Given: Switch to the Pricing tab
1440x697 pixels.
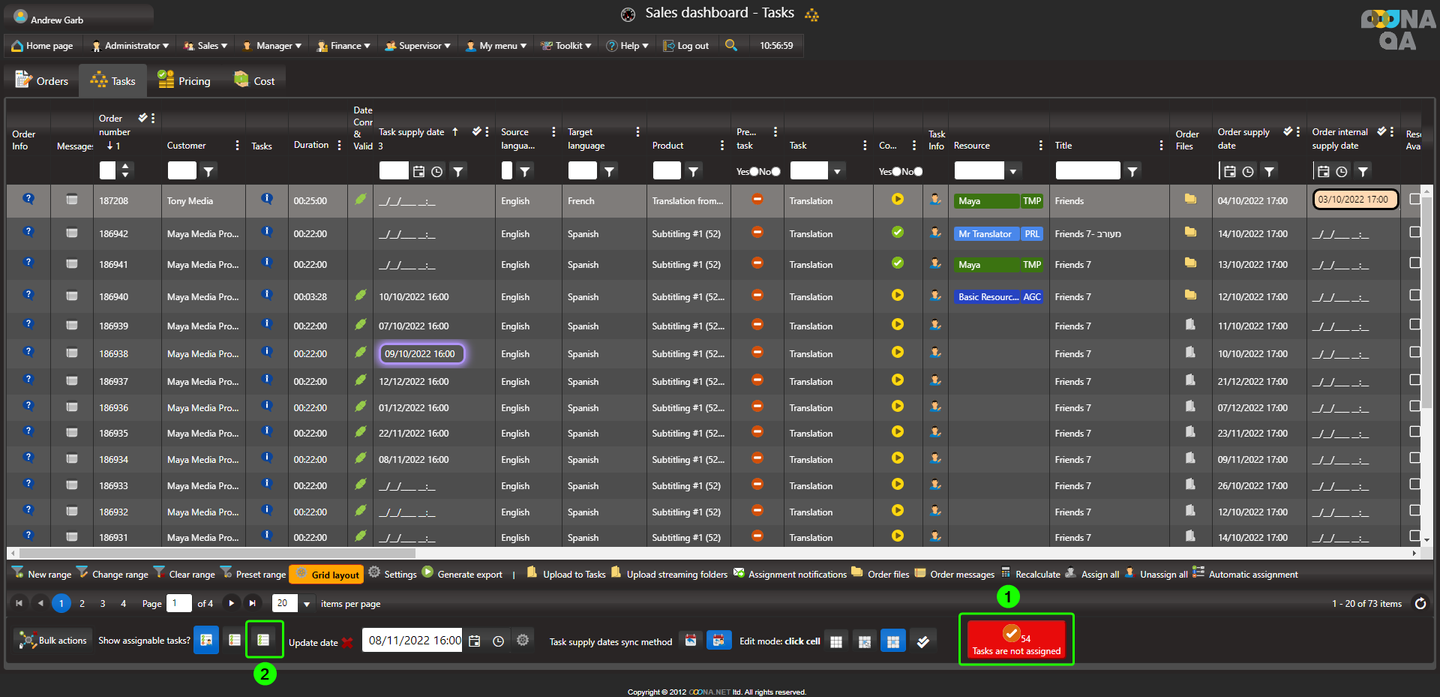Looking at the screenshot, I should (184, 81).
